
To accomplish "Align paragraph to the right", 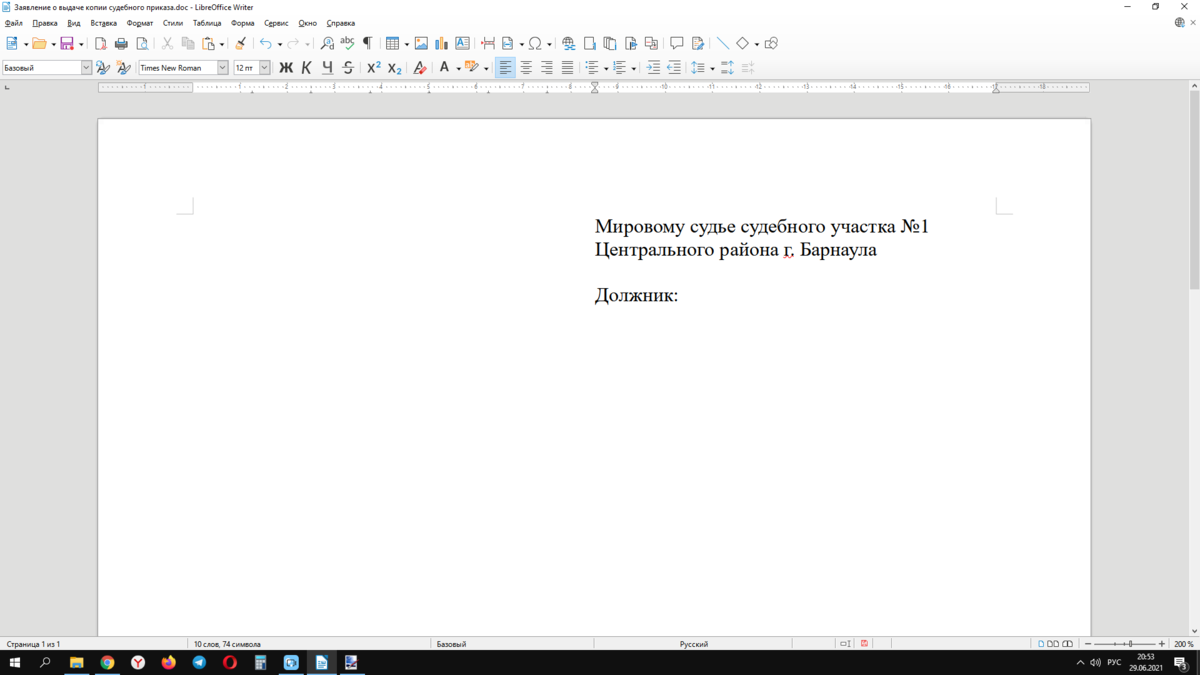I will pos(547,68).
